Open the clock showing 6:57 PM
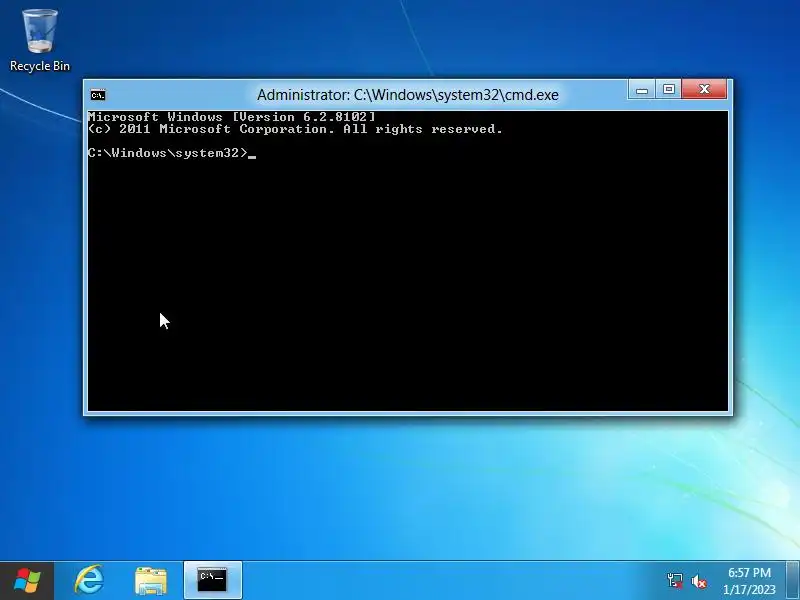 click(749, 572)
